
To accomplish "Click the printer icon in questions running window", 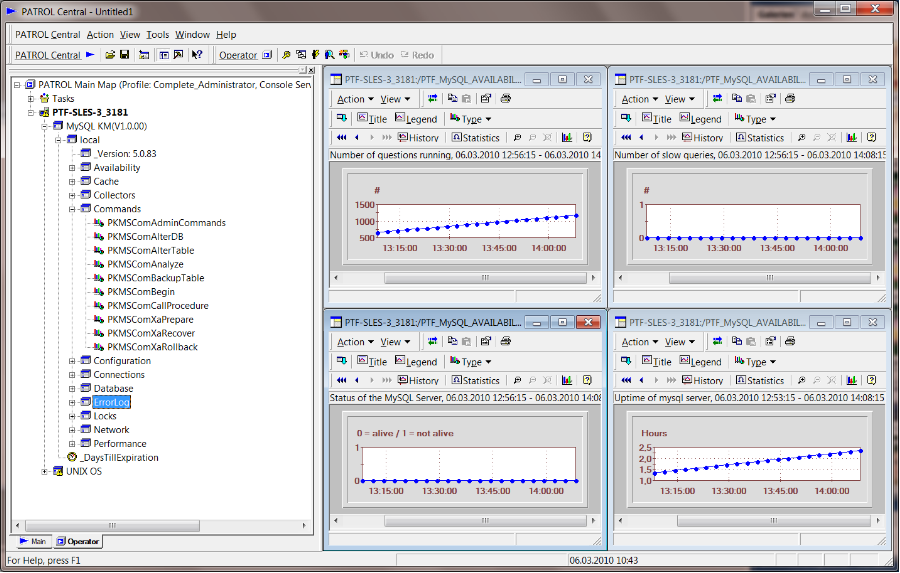I will point(506,99).
